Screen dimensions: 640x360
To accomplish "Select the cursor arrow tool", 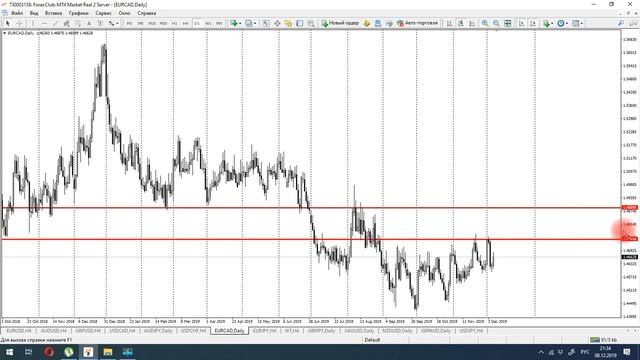I will pyautogui.click(x=7, y=23).
